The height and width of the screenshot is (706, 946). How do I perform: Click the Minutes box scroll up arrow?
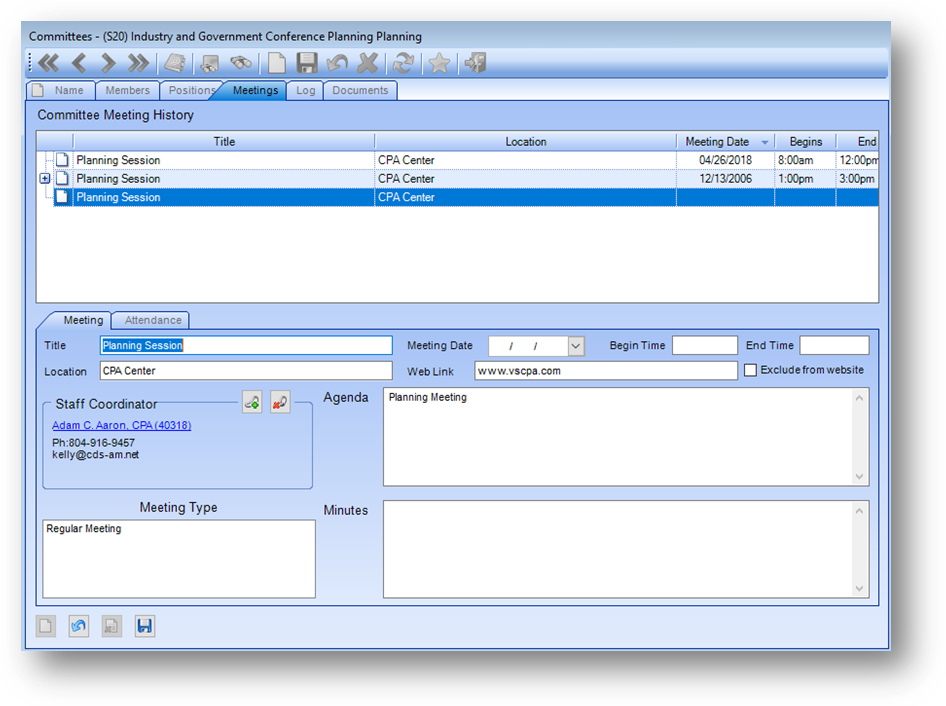(859, 511)
